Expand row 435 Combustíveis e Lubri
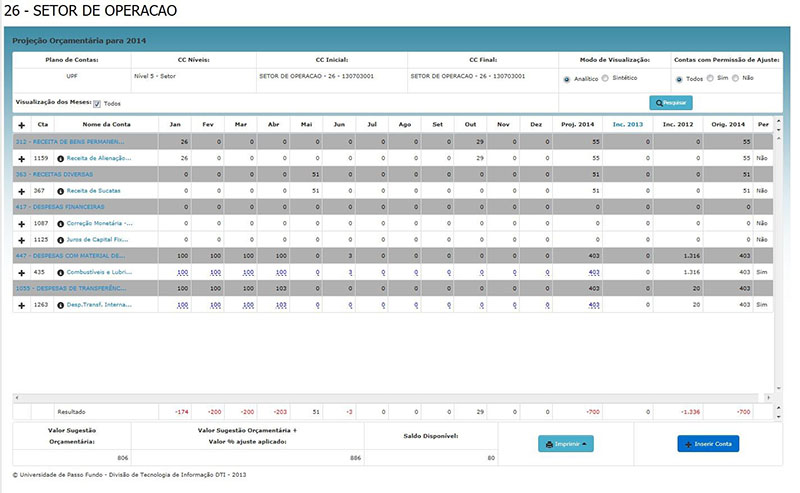The width and height of the screenshot is (800, 493). pyautogui.click(x=21, y=273)
